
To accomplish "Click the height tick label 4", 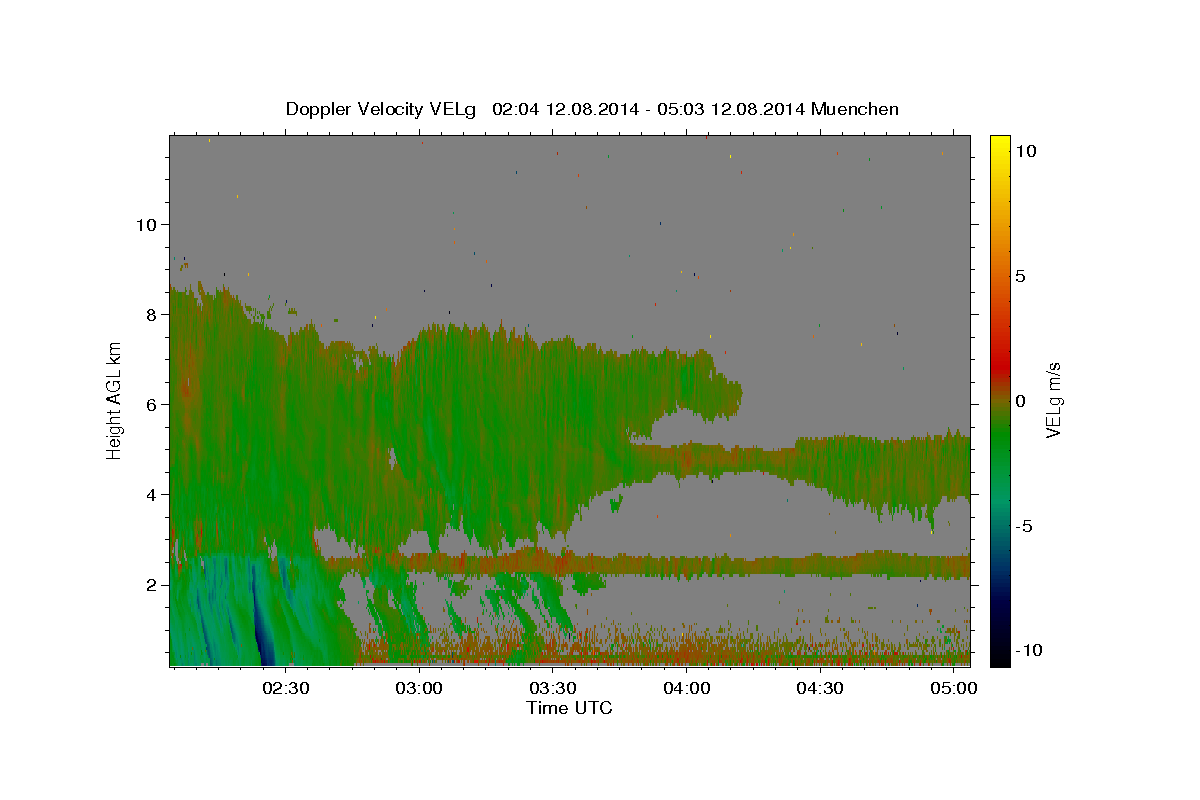I will (152, 495).
